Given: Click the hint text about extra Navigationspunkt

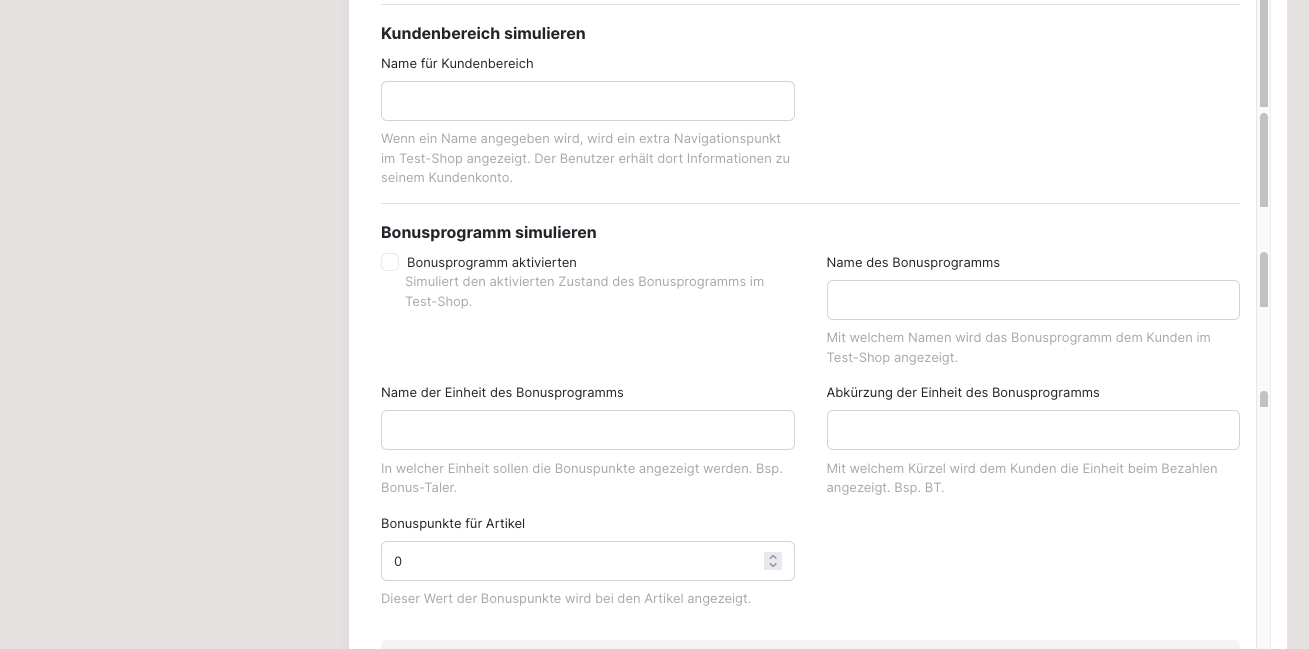Looking at the screenshot, I should coord(585,158).
